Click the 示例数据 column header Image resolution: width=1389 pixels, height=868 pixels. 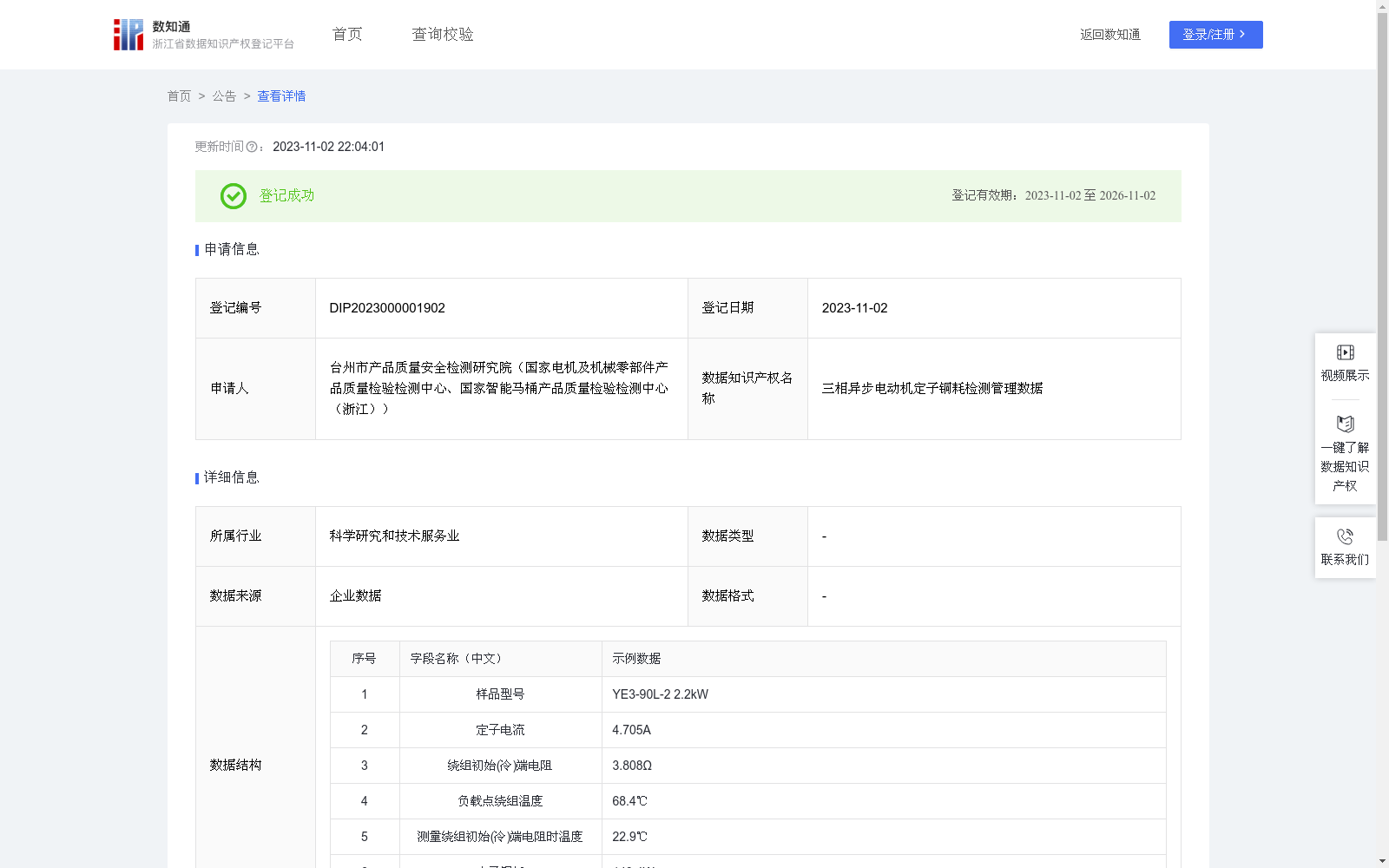[x=884, y=659]
